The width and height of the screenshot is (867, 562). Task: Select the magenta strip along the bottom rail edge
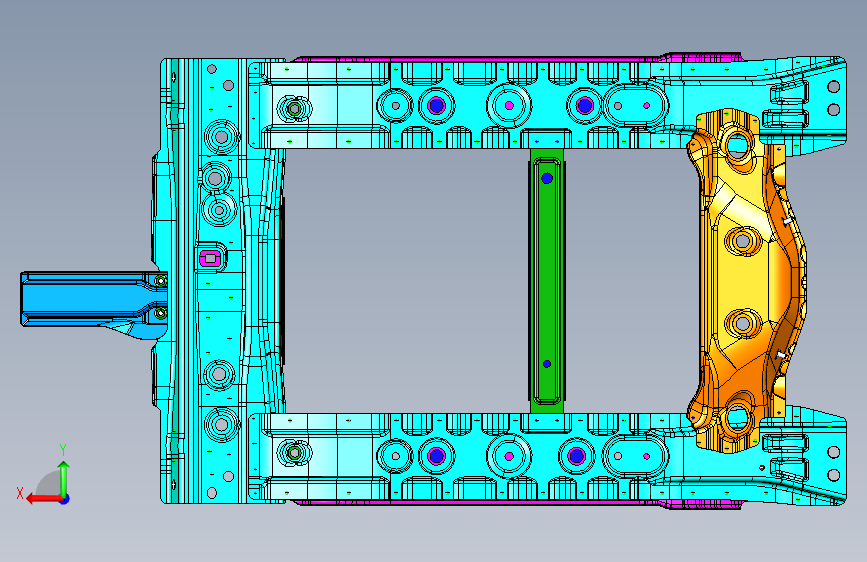(517, 503)
